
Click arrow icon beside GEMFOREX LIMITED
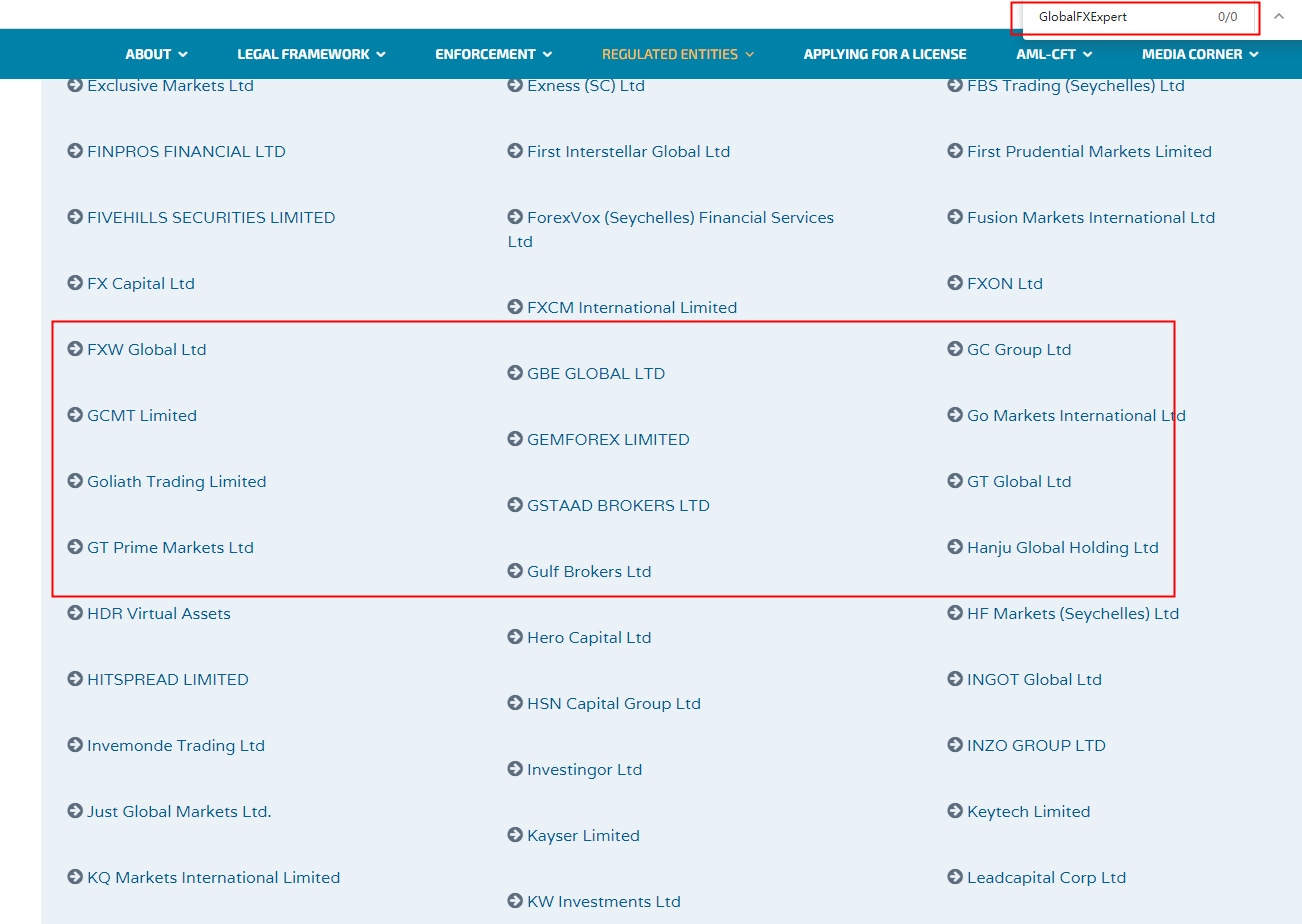click(x=515, y=440)
